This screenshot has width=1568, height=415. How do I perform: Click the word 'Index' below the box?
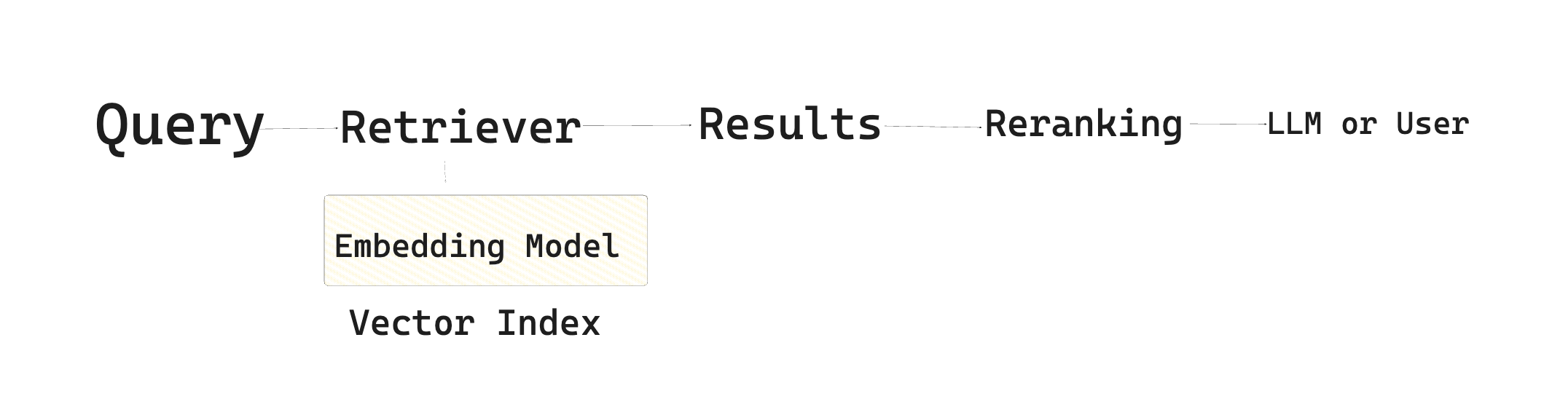point(548,323)
